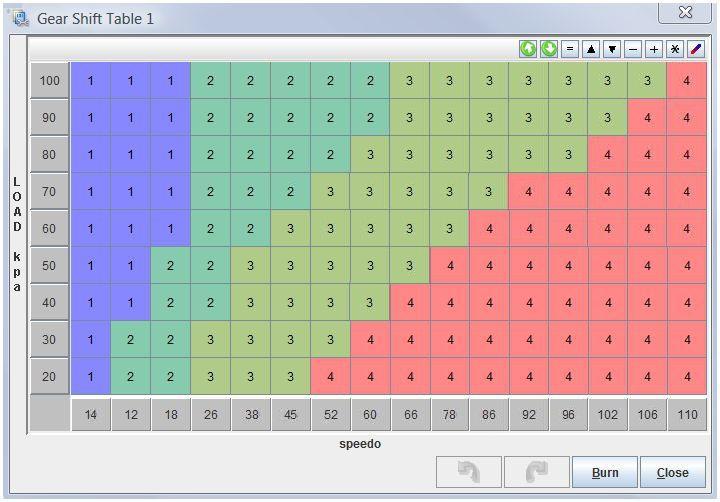Select the red gear 4 cell at load 100
The height and width of the screenshot is (502, 720).
coord(686,81)
